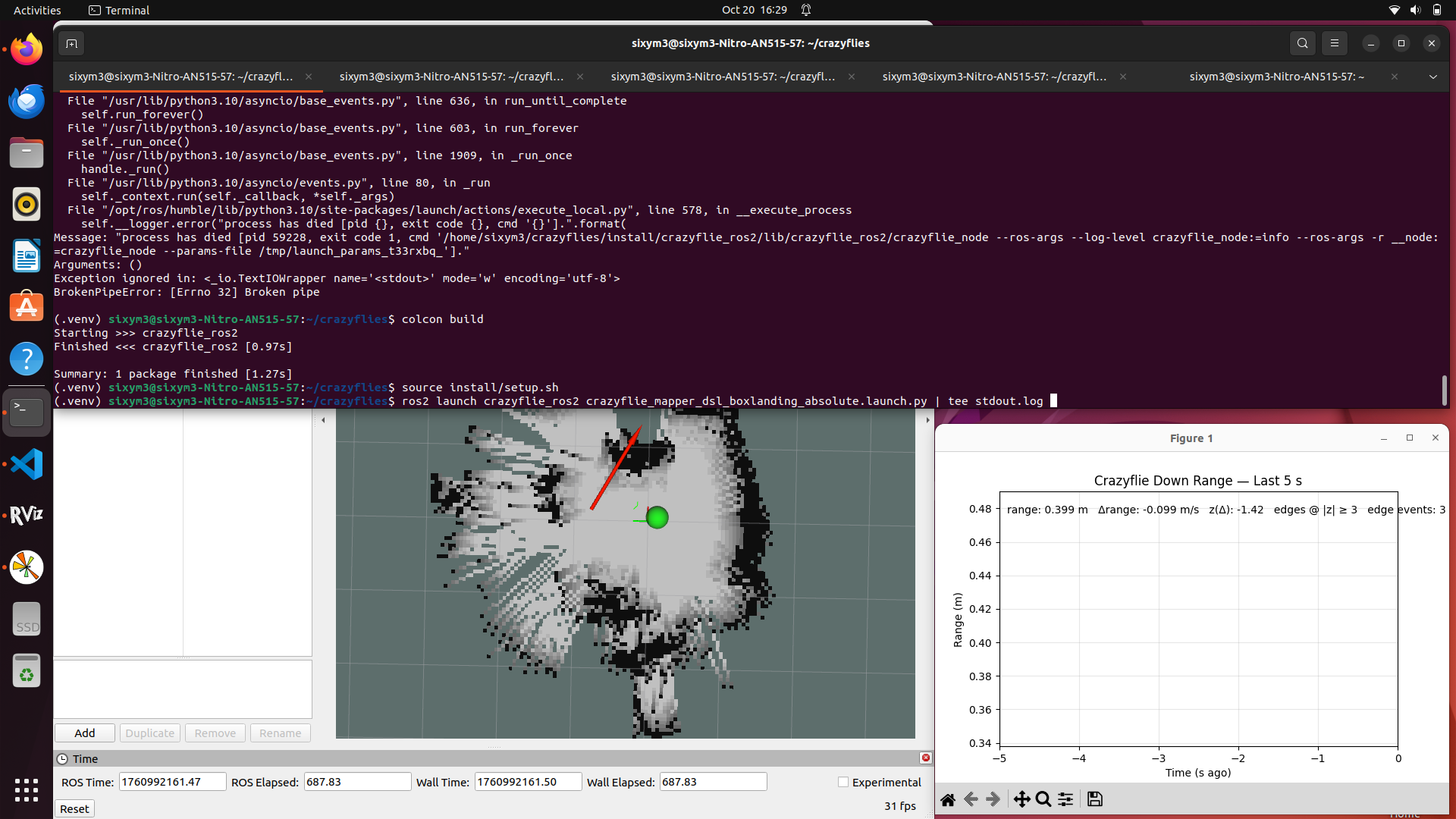Click the matplotlib Forward arrow icon

993,799
